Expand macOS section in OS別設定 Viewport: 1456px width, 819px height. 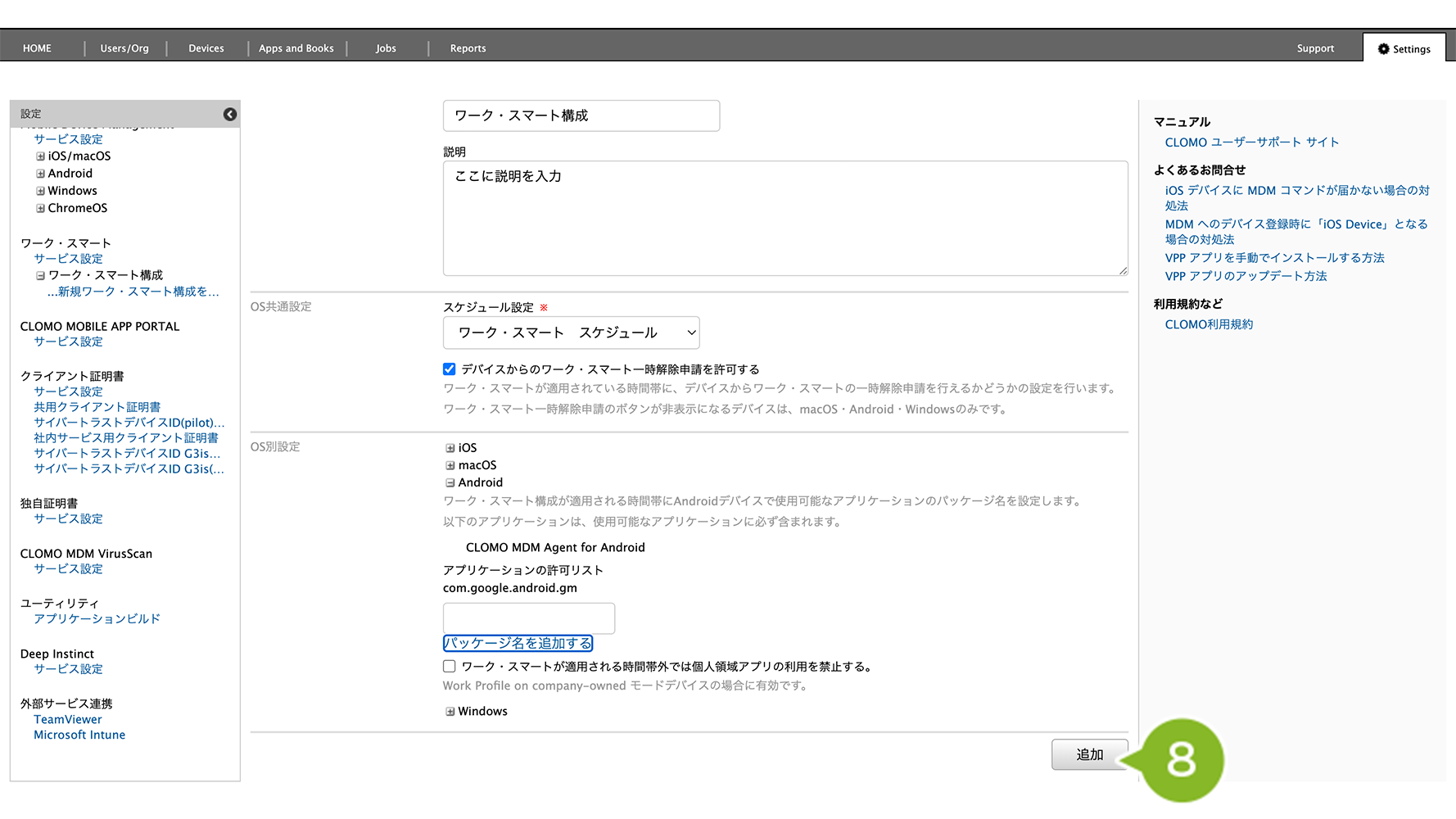(x=450, y=465)
